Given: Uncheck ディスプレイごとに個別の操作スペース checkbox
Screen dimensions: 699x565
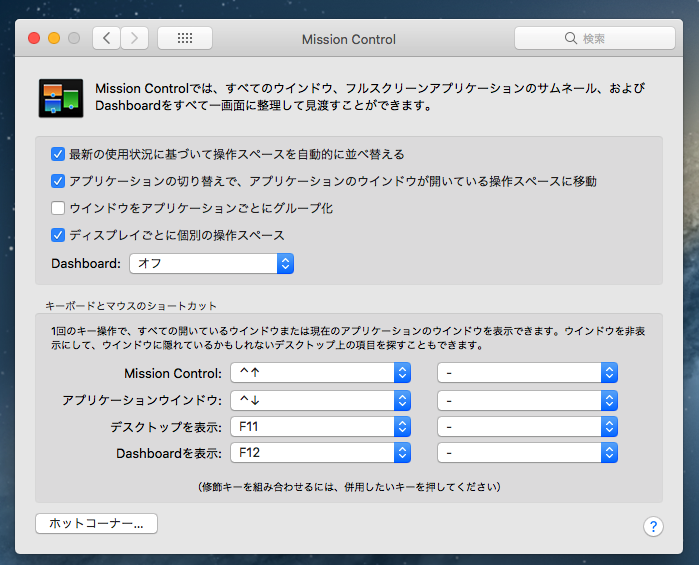Looking at the screenshot, I should pos(58,235).
